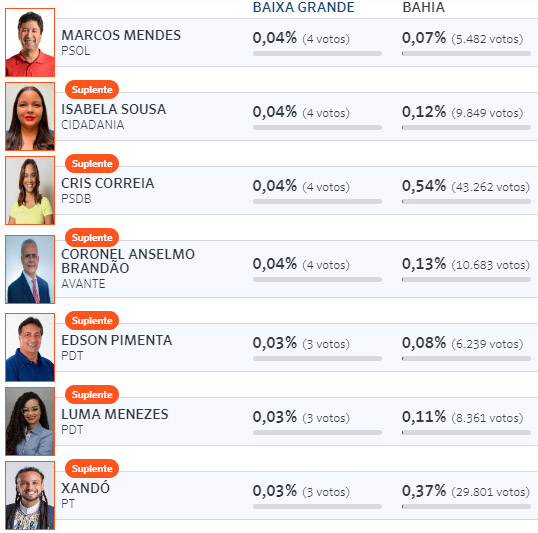Open the CRIS CORREIA name link
Viewport: 538px width, 533px height.
[108, 183]
